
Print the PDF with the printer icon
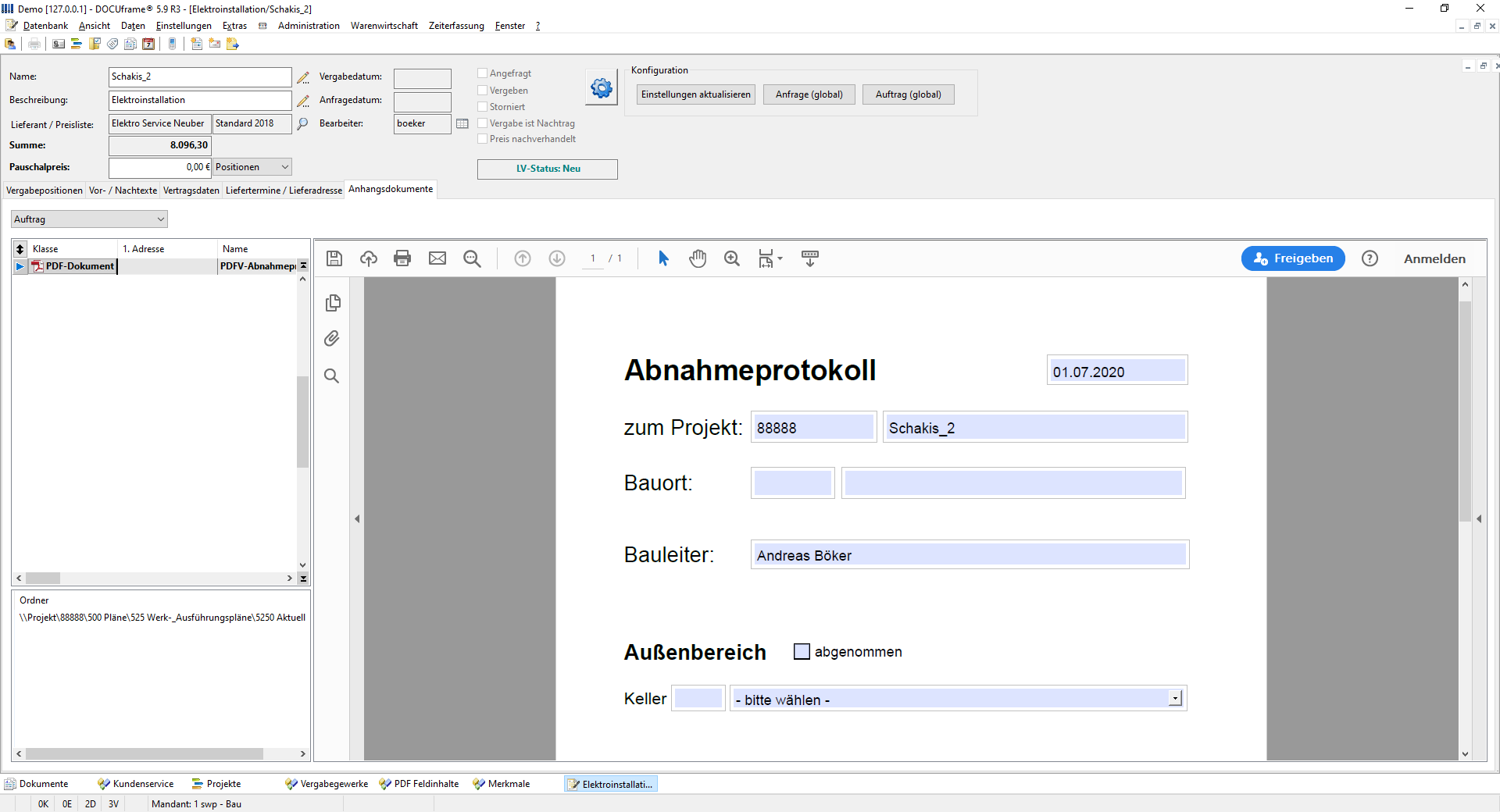point(402,258)
